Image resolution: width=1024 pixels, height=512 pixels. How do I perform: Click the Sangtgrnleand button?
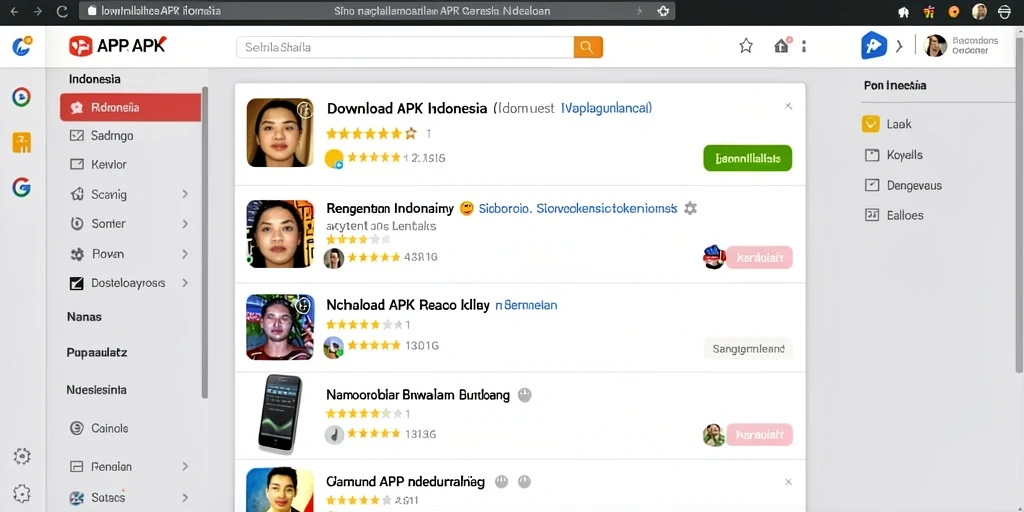tap(748, 349)
